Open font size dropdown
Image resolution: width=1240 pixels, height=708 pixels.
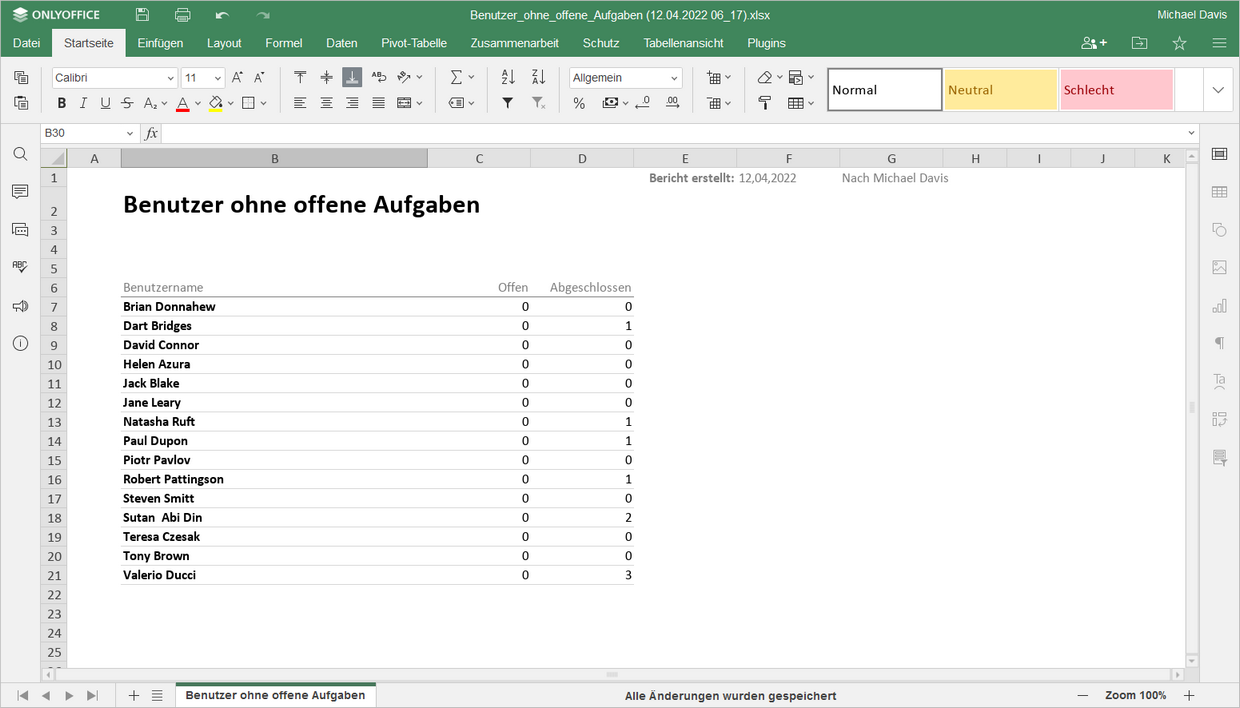(217, 78)
